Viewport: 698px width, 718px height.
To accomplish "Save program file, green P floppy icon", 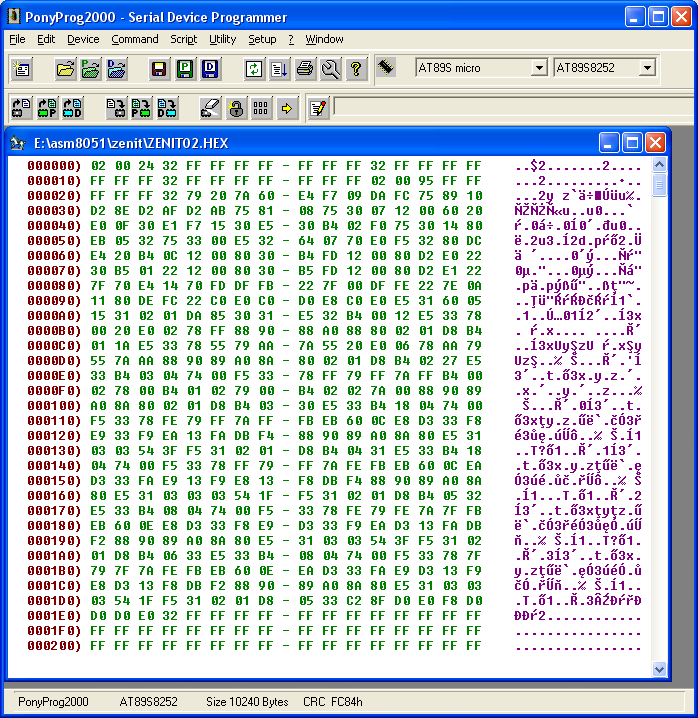I will [x=185, y=69].
